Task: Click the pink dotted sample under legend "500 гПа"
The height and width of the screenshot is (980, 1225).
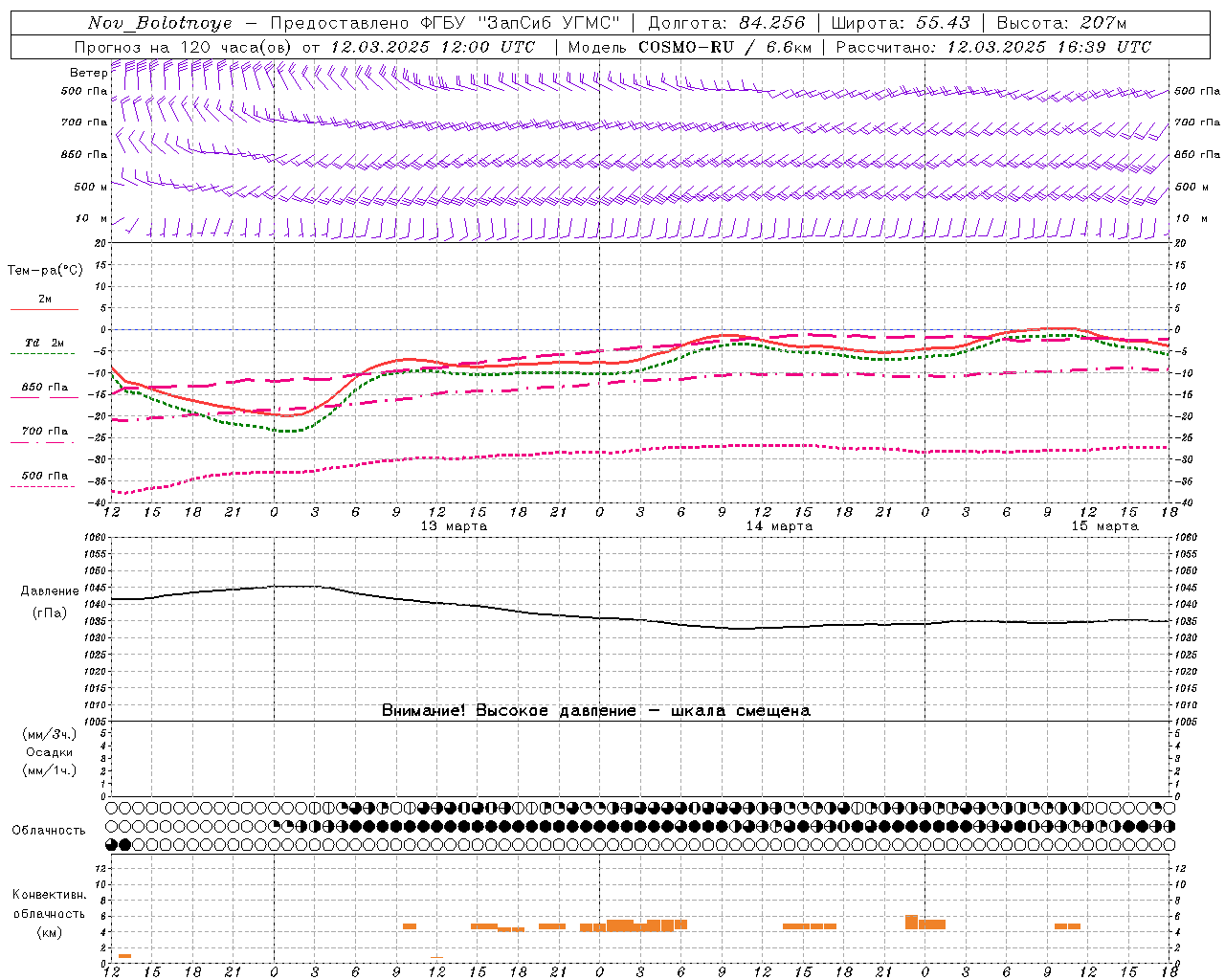Action: coord(42,486)
